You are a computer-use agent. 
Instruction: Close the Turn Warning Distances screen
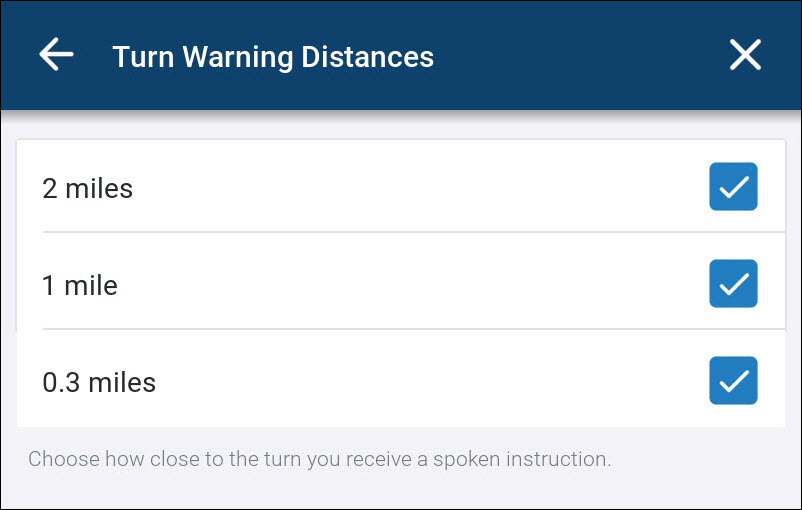pos(745,55)
